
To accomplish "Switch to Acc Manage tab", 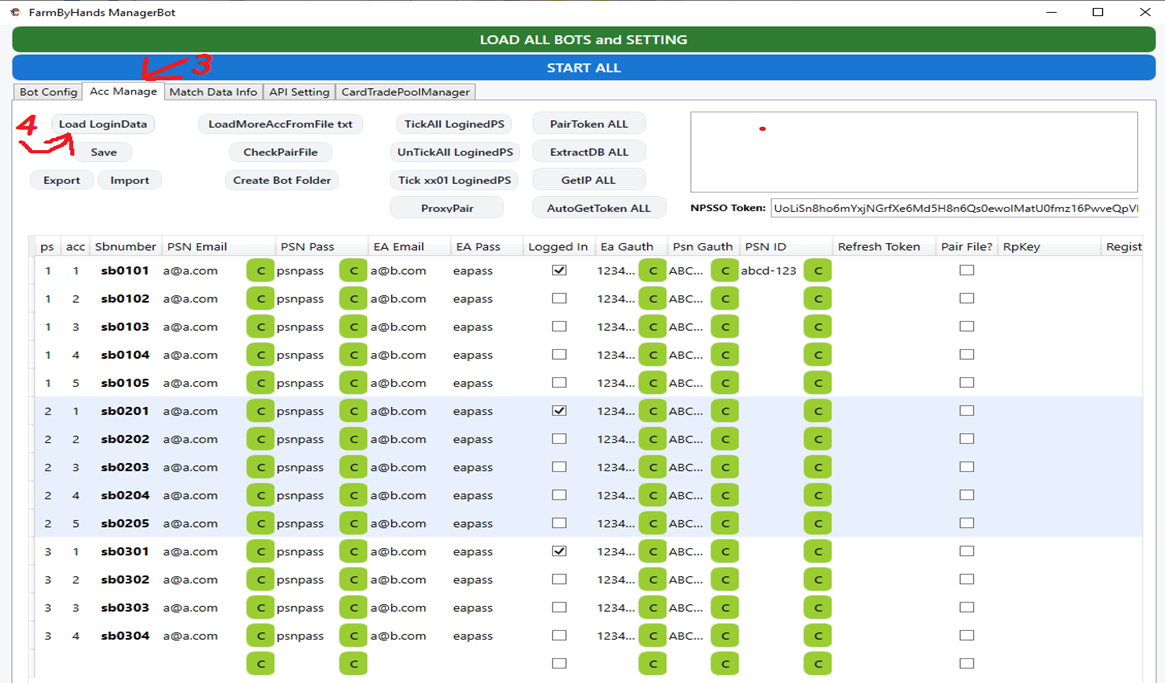I will [x=123, y=91].
